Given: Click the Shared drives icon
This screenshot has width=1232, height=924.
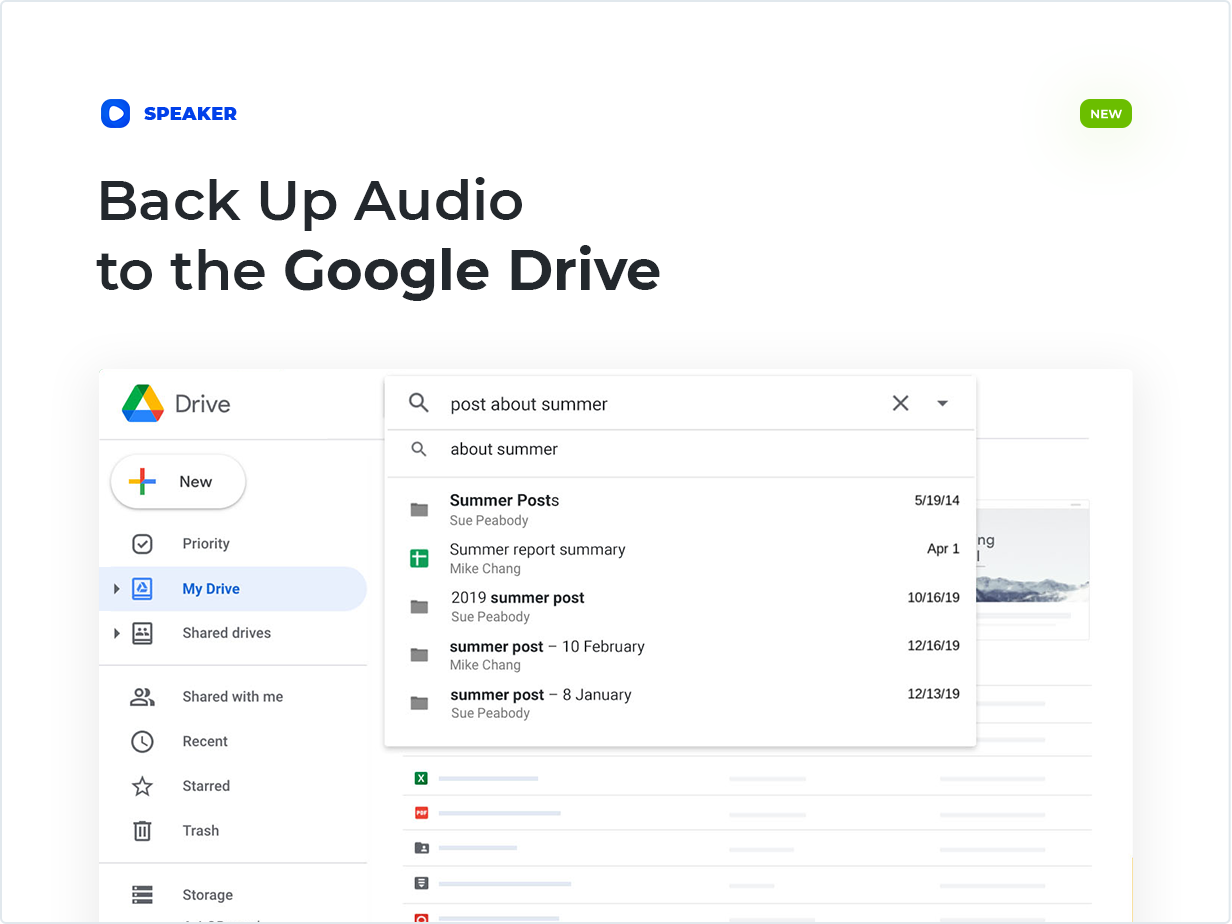Looking at the screenshot, I should pyautogui.click(x=142, y=633).
